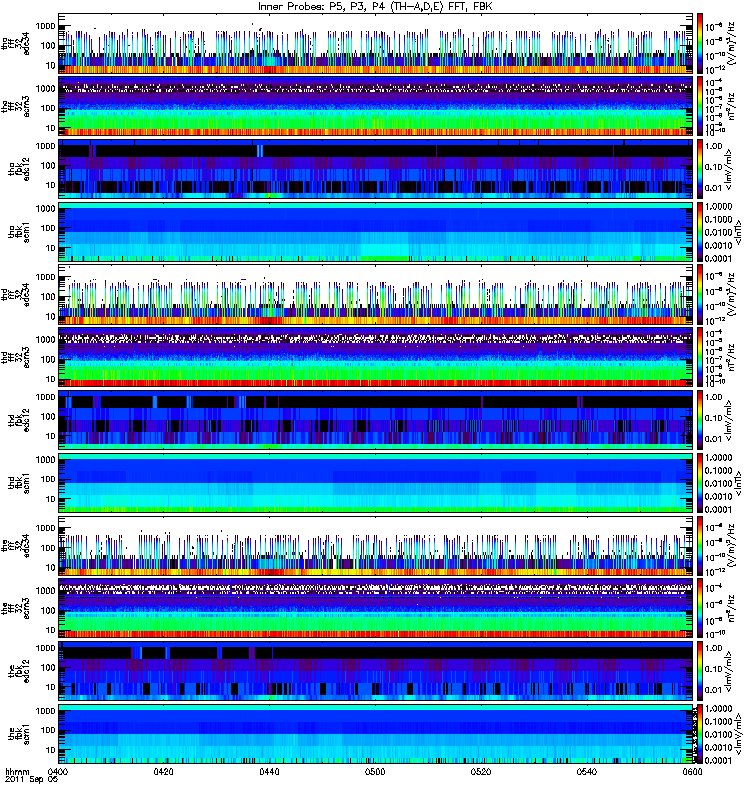Click the '<|nT|>' unit label of tha fbk scm1
The image size is (750, 800).
click(736, 232)
